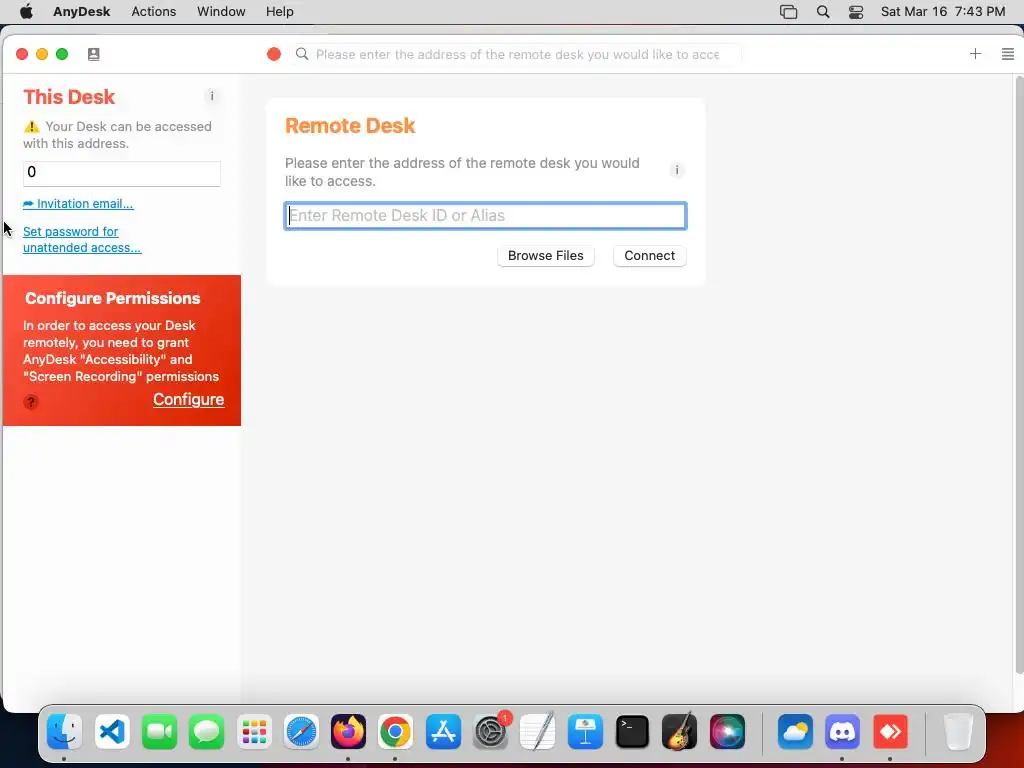
Task: Click the Configure permissions link
Action: (189, 399)
